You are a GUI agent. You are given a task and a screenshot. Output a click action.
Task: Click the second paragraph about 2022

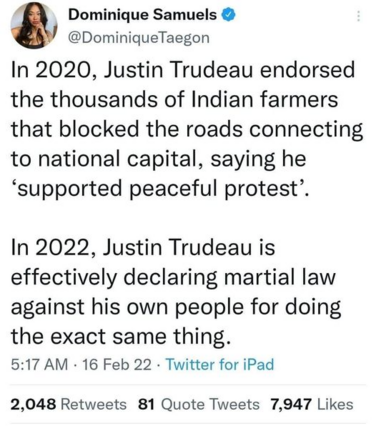(176, 292)
